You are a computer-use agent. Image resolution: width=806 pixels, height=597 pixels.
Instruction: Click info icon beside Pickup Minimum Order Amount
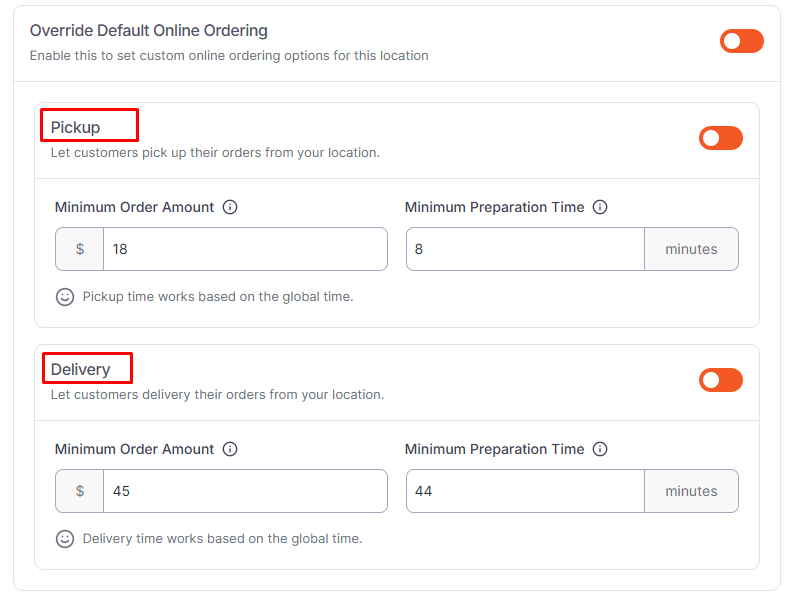coord(230,208)
